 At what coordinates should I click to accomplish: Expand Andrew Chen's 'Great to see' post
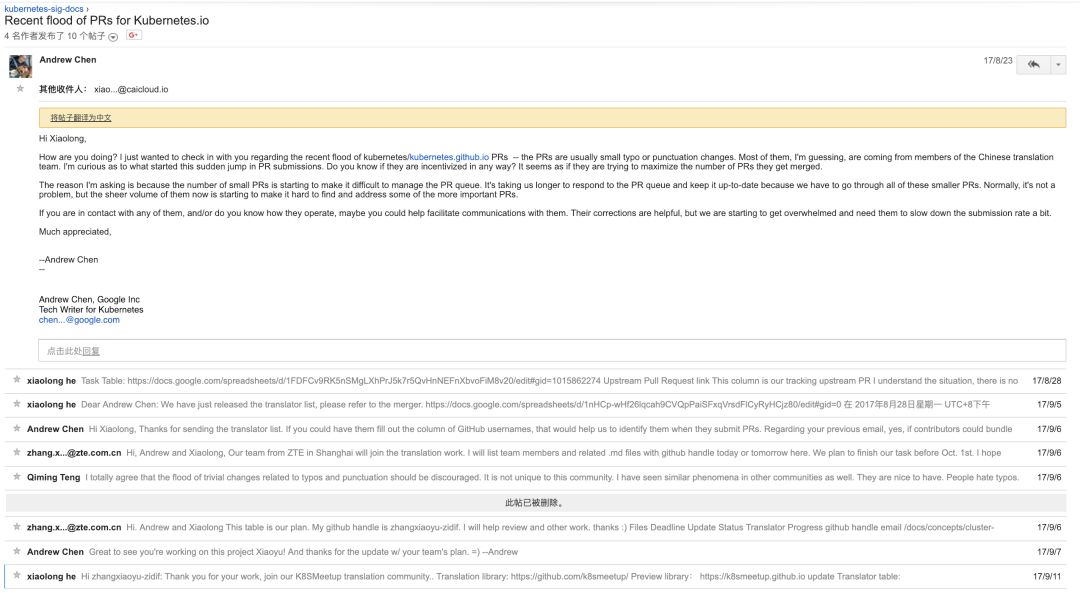[536, 552]
